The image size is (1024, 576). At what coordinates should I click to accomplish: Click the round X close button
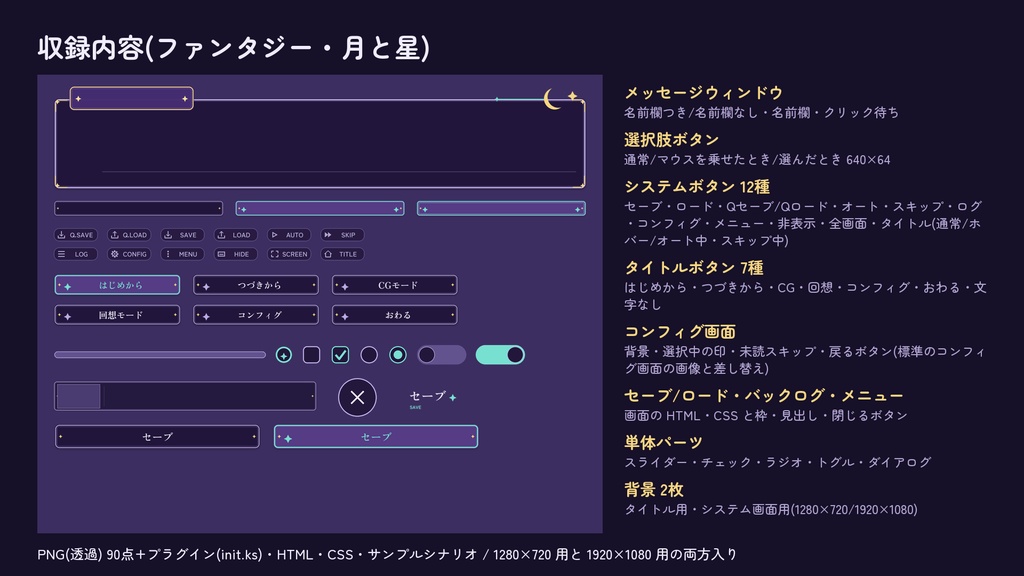tap(357, 397)
